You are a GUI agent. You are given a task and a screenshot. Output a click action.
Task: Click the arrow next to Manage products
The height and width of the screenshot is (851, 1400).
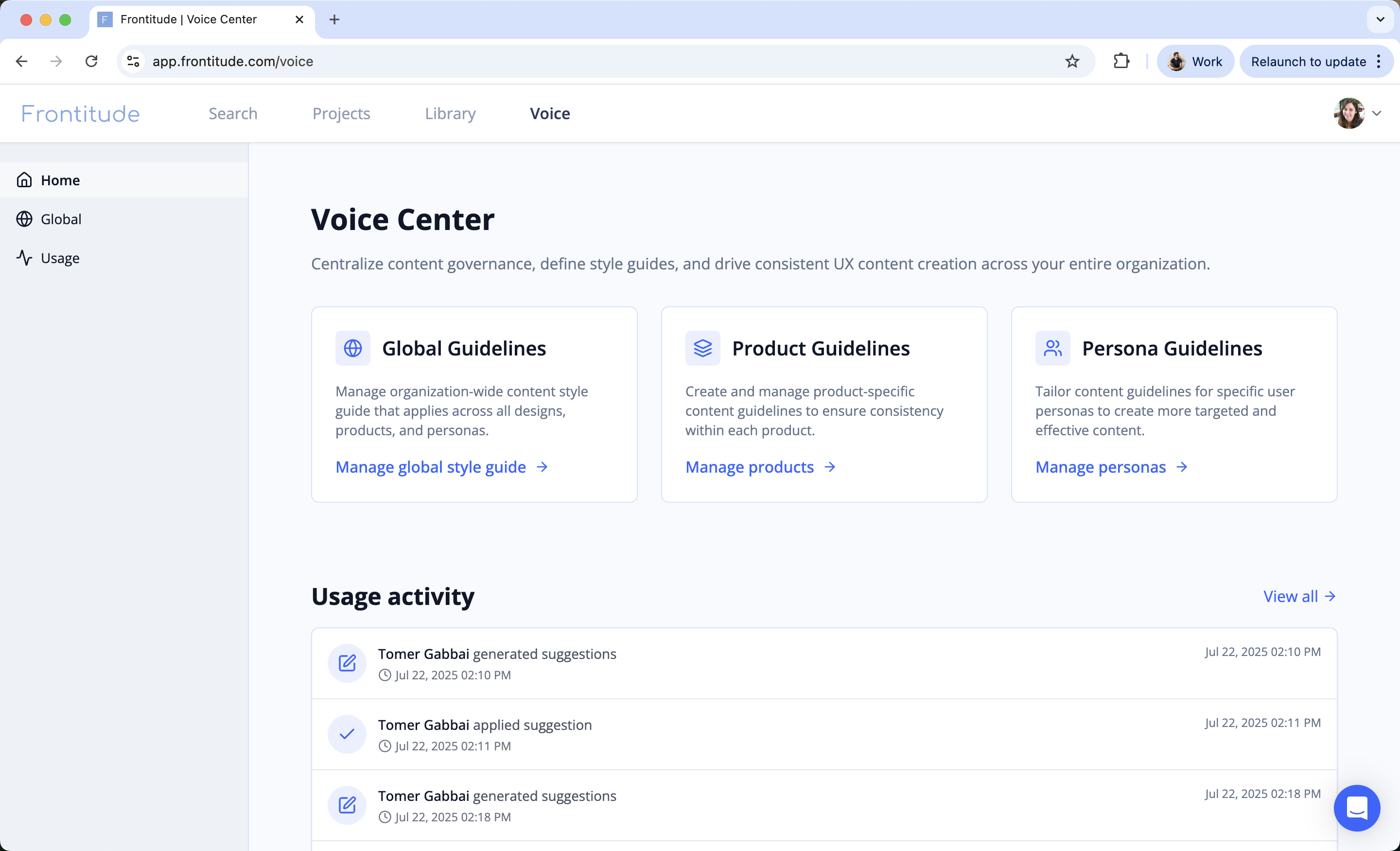[x=830, y=467]
